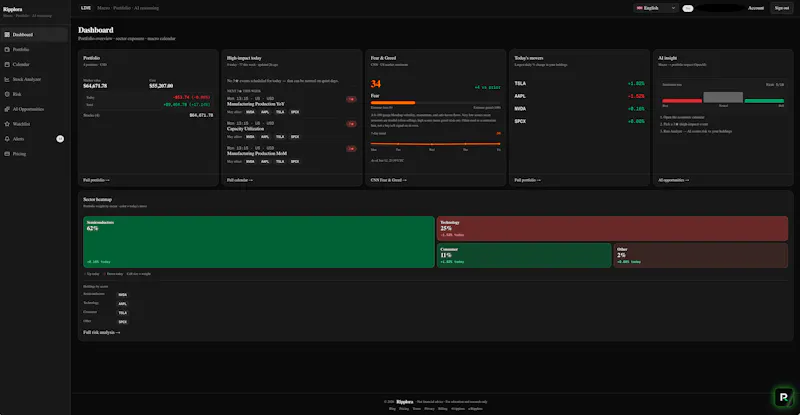Click the star impact badge on Capacity Utilization

(x=351, y=124)
